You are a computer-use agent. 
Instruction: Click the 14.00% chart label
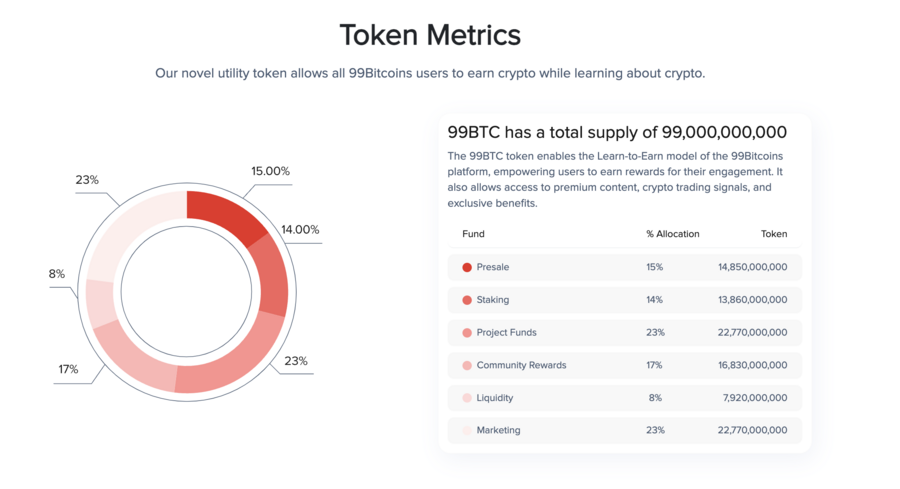click(300, 229)
